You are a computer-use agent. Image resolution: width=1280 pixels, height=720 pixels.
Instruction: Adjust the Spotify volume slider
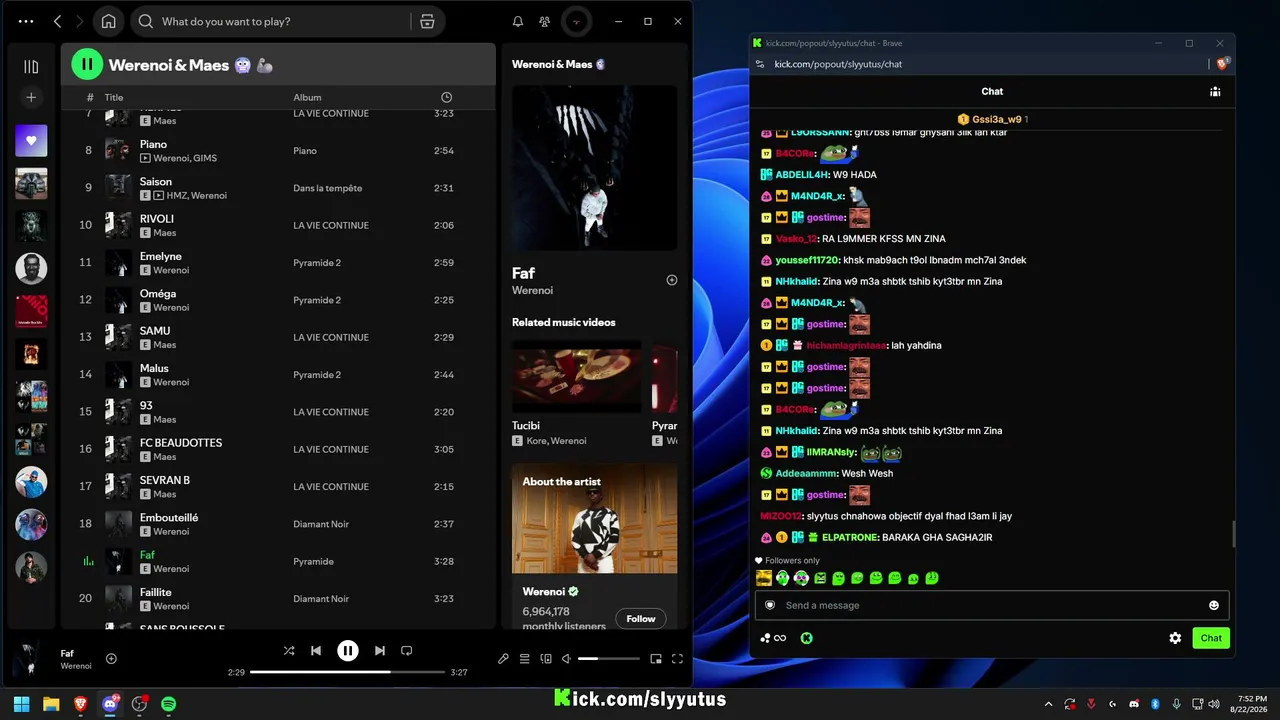point(609,659)
